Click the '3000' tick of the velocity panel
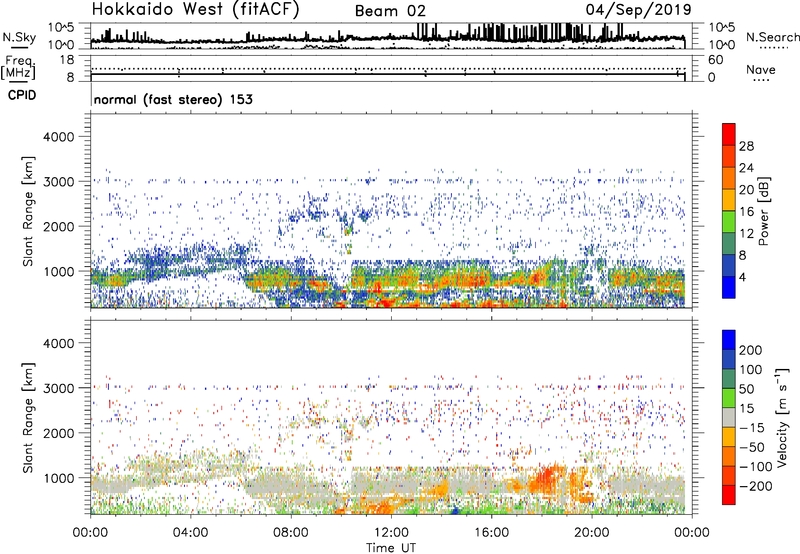Image resolution: width=800 pixels, height=554 pixels. (58, 388)
